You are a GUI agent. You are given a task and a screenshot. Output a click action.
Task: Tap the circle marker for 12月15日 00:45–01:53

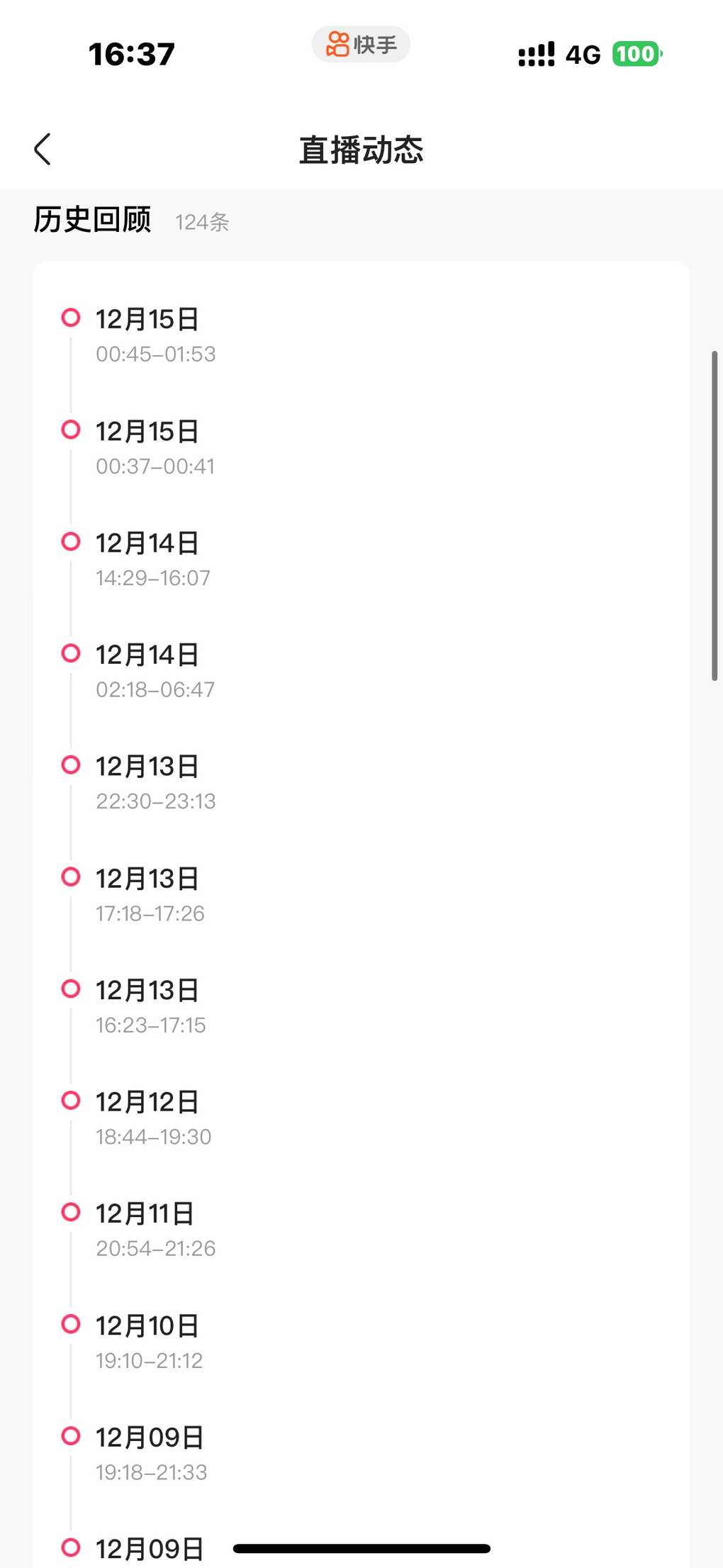(71, 317)
